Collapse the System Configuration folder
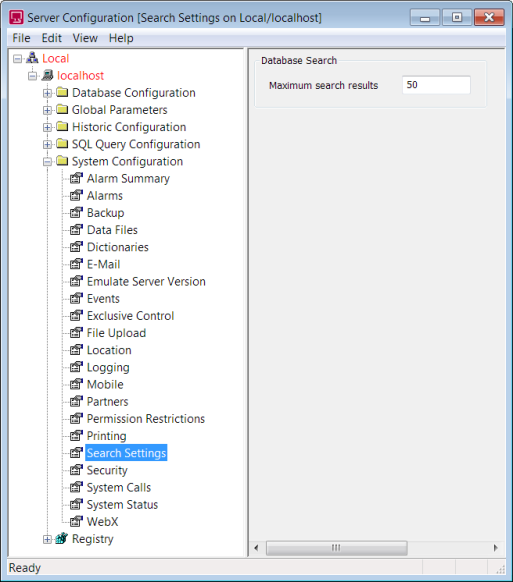Viewport: 513px width, 582px height. [x=47, y=161]
